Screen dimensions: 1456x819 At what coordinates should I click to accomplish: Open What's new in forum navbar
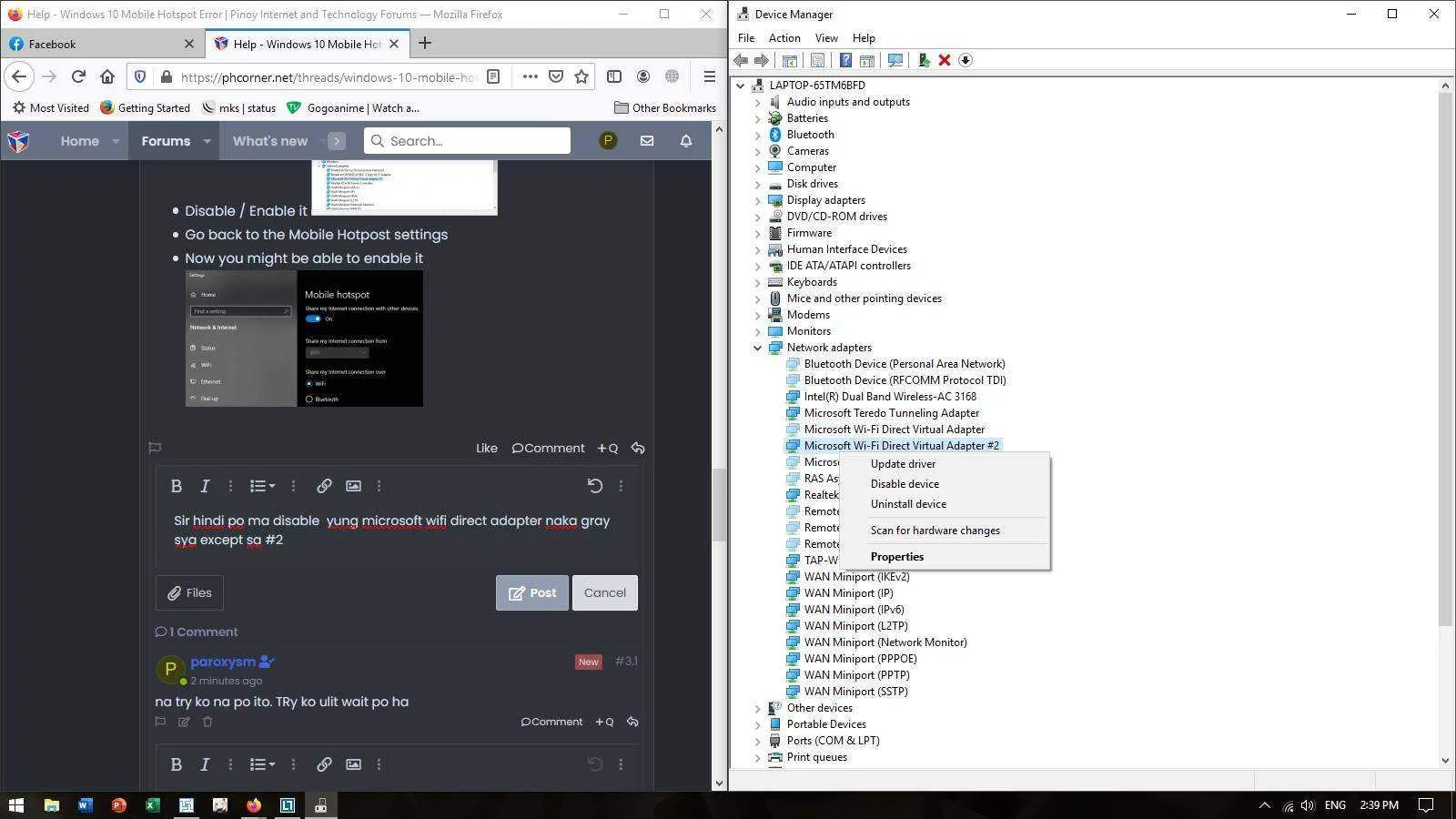[x=270, y=141]
